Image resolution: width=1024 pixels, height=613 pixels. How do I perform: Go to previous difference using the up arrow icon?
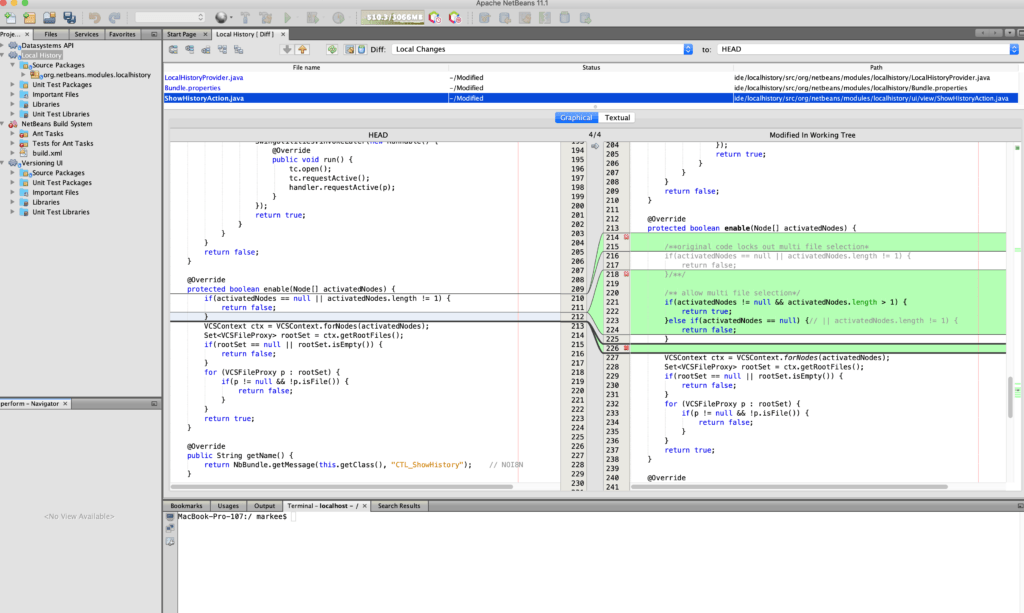(301, 48)
